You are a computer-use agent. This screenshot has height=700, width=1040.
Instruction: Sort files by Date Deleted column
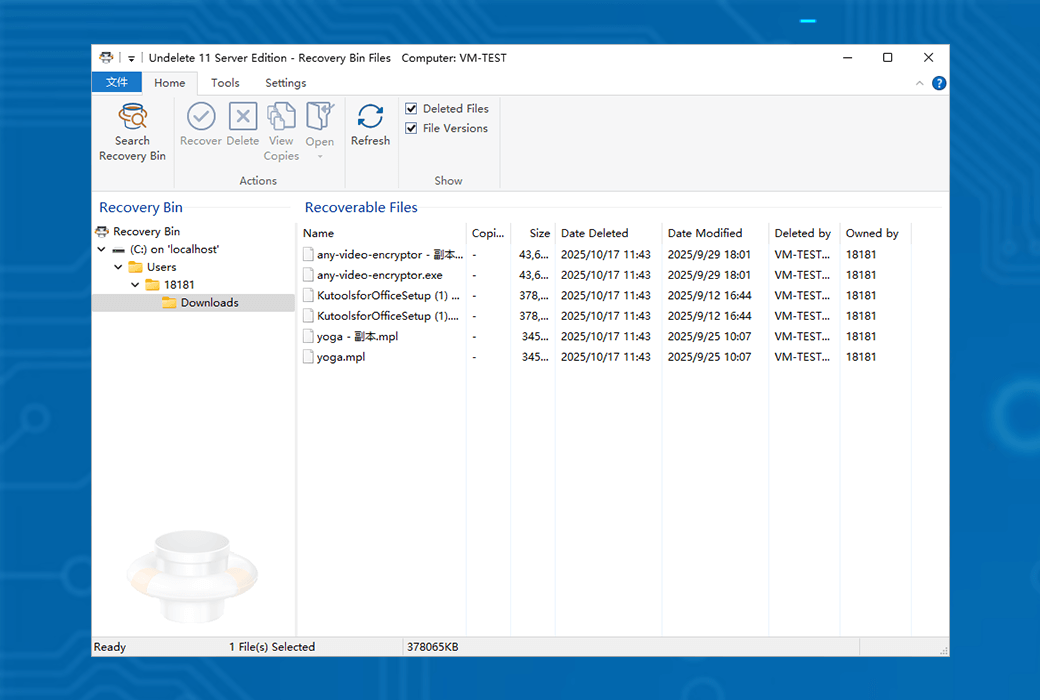(594, 233)
